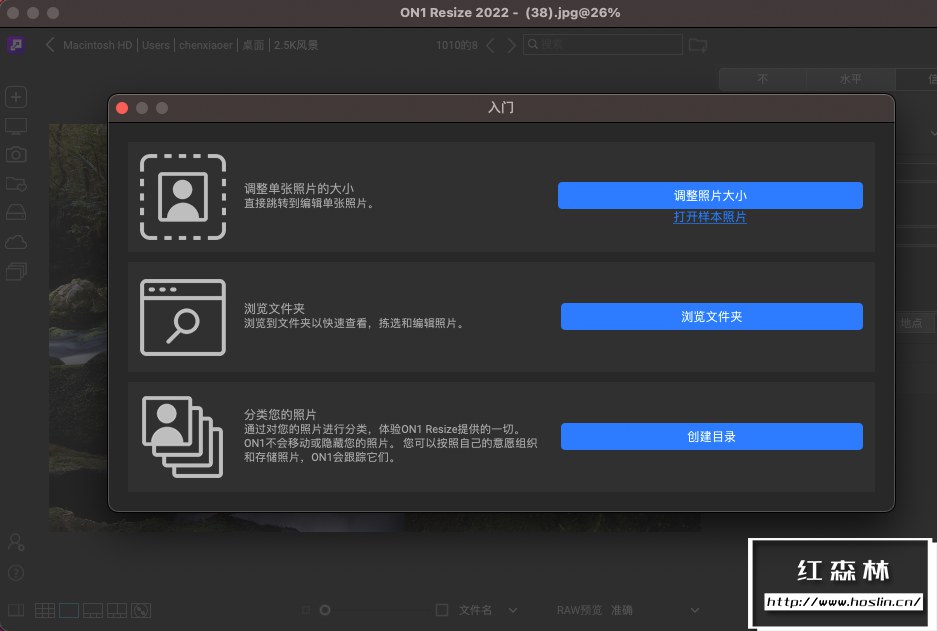Enable the checkbox next to 文件名
The width and height of the screenshot is (937, 631).
441,610
